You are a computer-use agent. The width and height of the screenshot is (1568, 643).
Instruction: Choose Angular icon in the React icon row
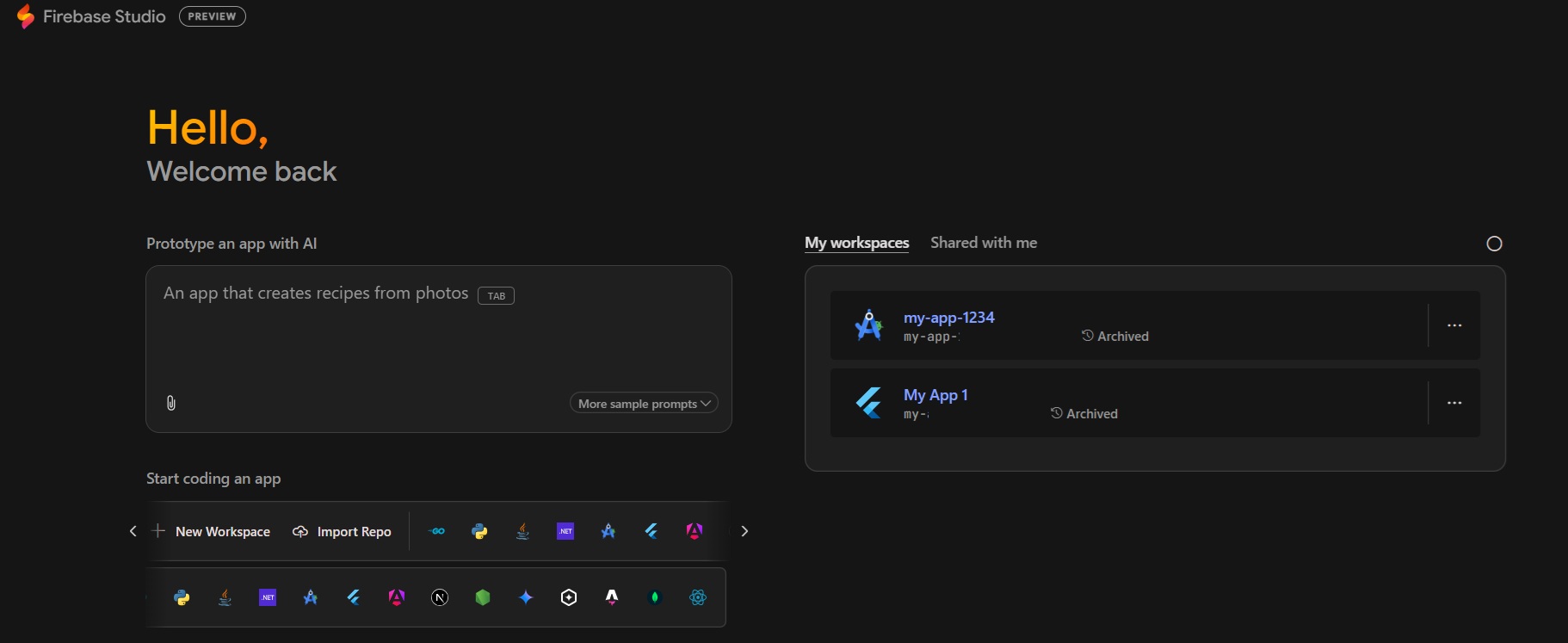[x=397, y=597]
